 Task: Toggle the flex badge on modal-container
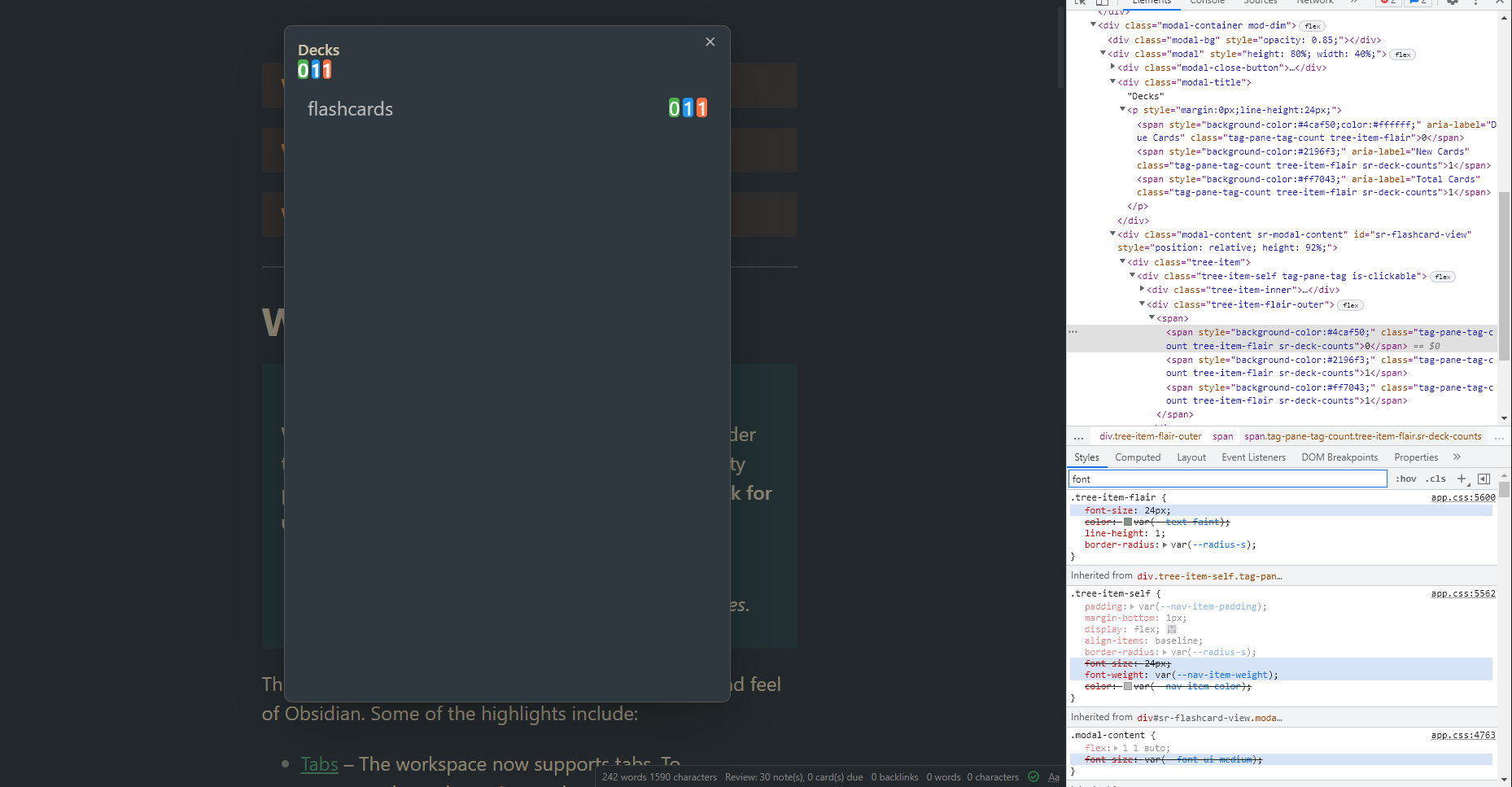[1312, 25]
